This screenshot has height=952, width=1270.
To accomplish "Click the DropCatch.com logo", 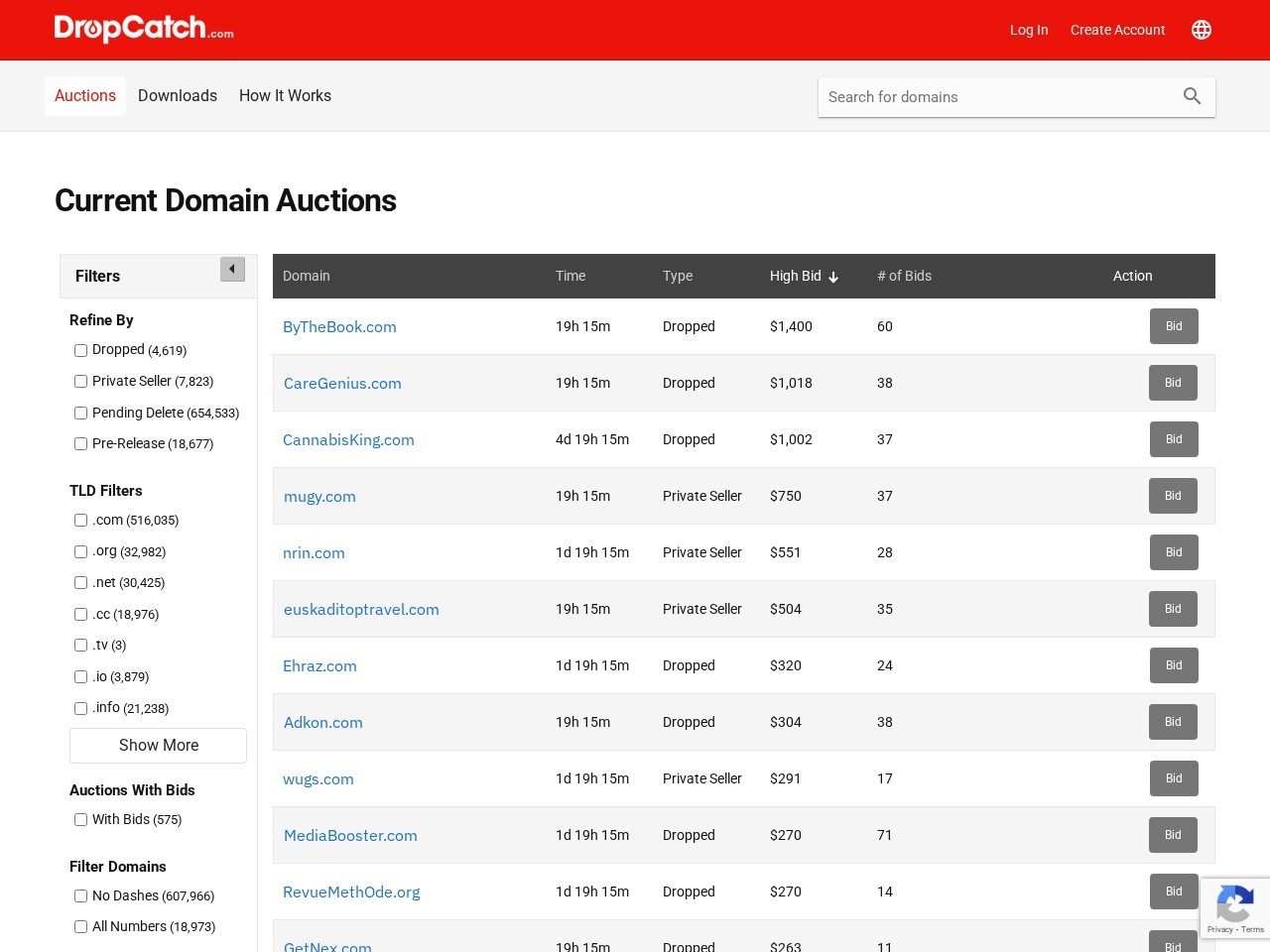I will tap(143, 30).
